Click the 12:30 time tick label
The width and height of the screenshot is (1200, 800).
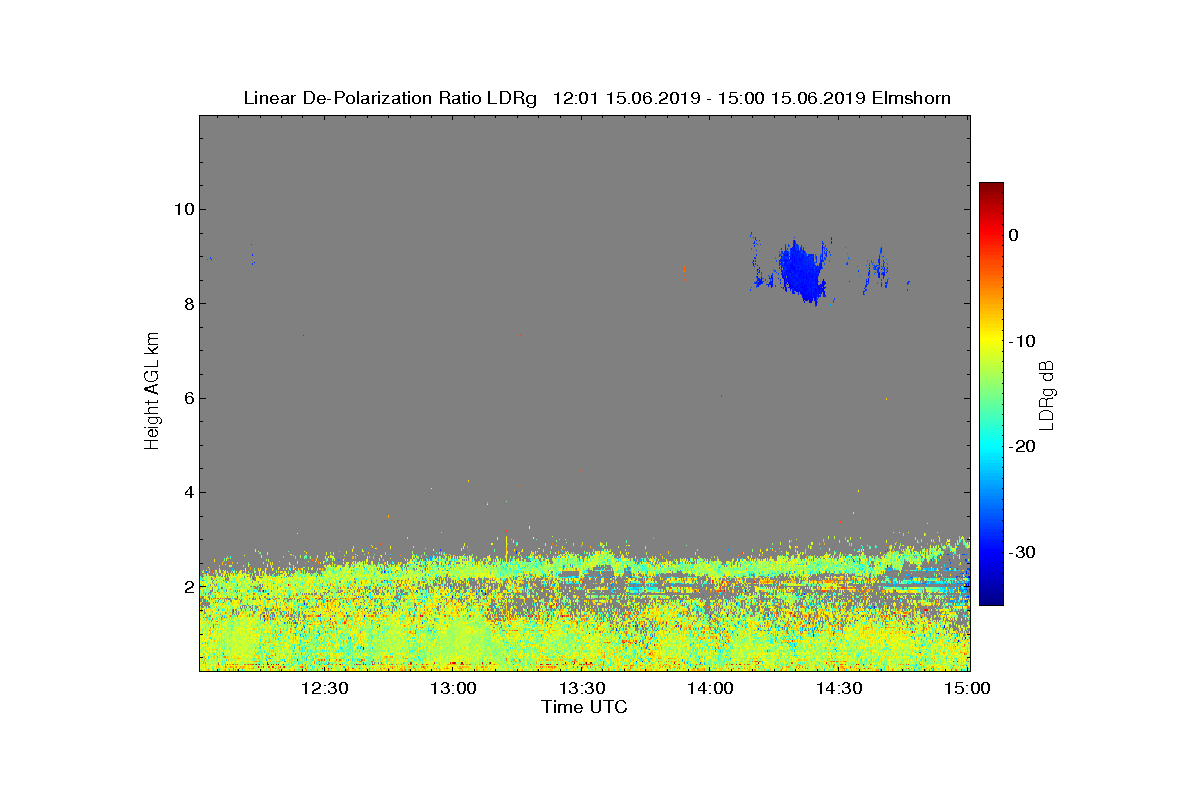(324, 688)
